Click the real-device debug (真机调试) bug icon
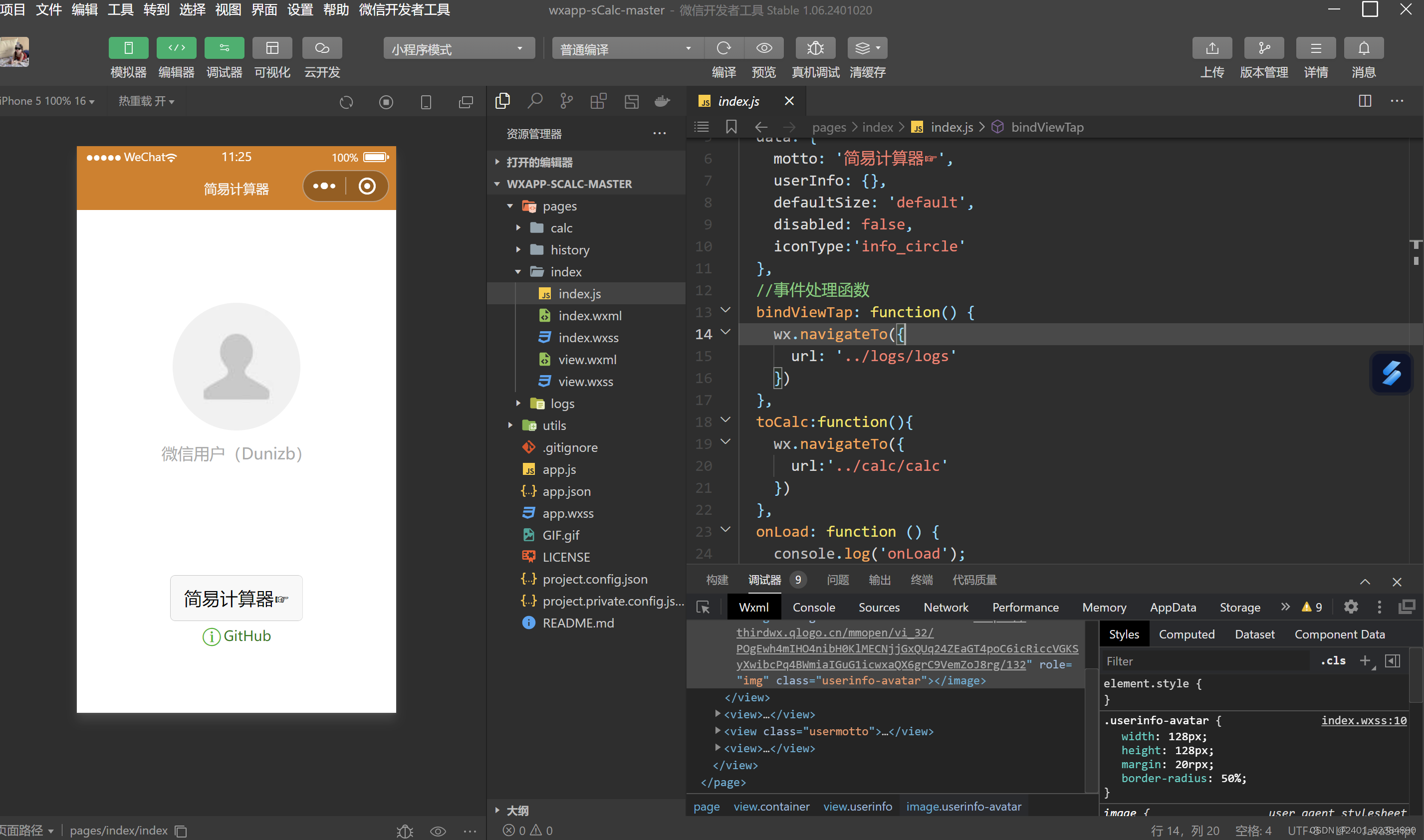1424x840 pixels. 815,48
